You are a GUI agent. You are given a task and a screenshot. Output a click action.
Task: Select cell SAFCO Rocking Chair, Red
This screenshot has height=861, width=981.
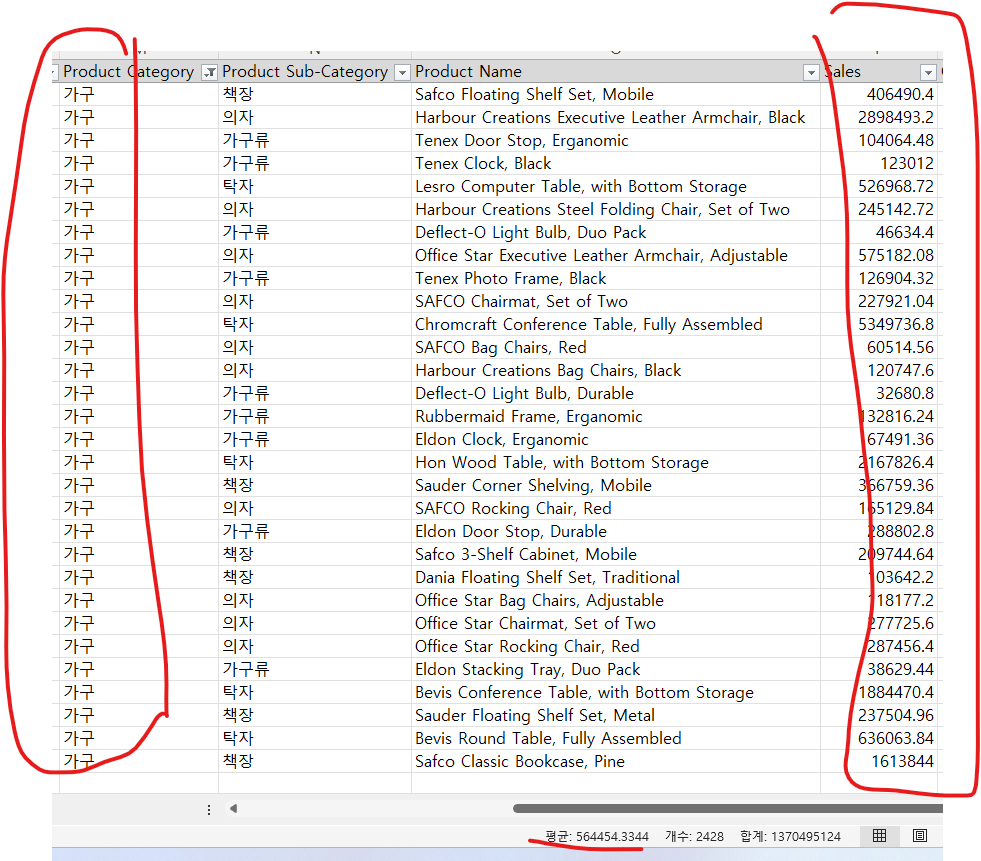coord(616,509)
